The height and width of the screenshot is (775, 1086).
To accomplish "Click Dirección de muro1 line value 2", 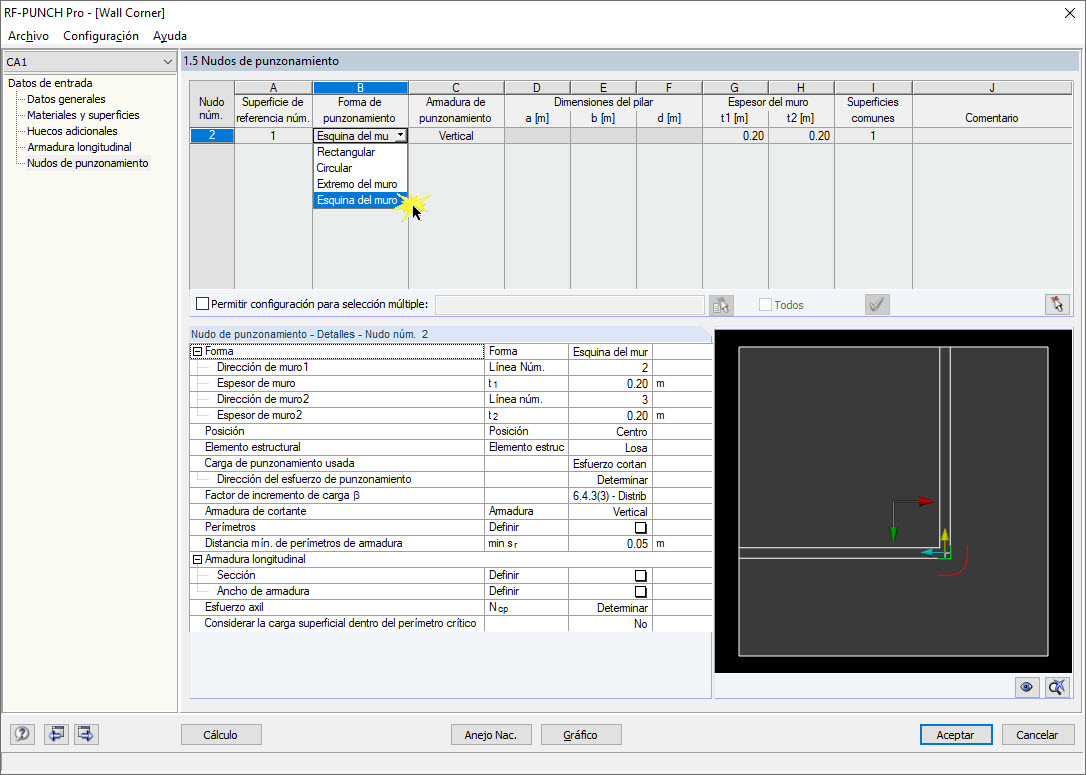I will (x=610, y=368).
